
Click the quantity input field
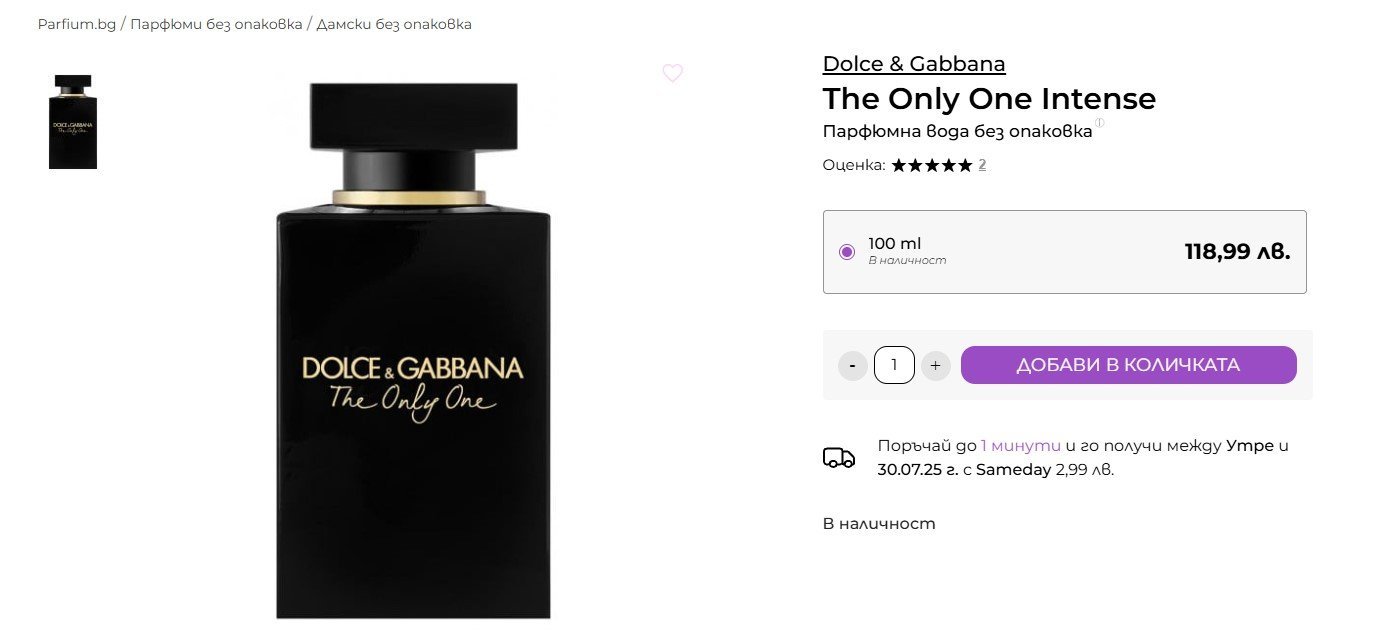click(x=894, y=365)
